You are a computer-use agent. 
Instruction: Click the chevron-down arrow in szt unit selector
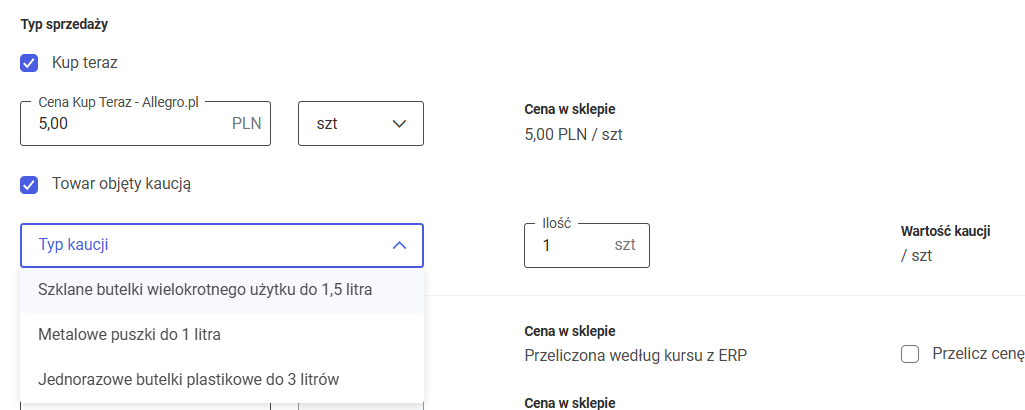click(399, 124)
